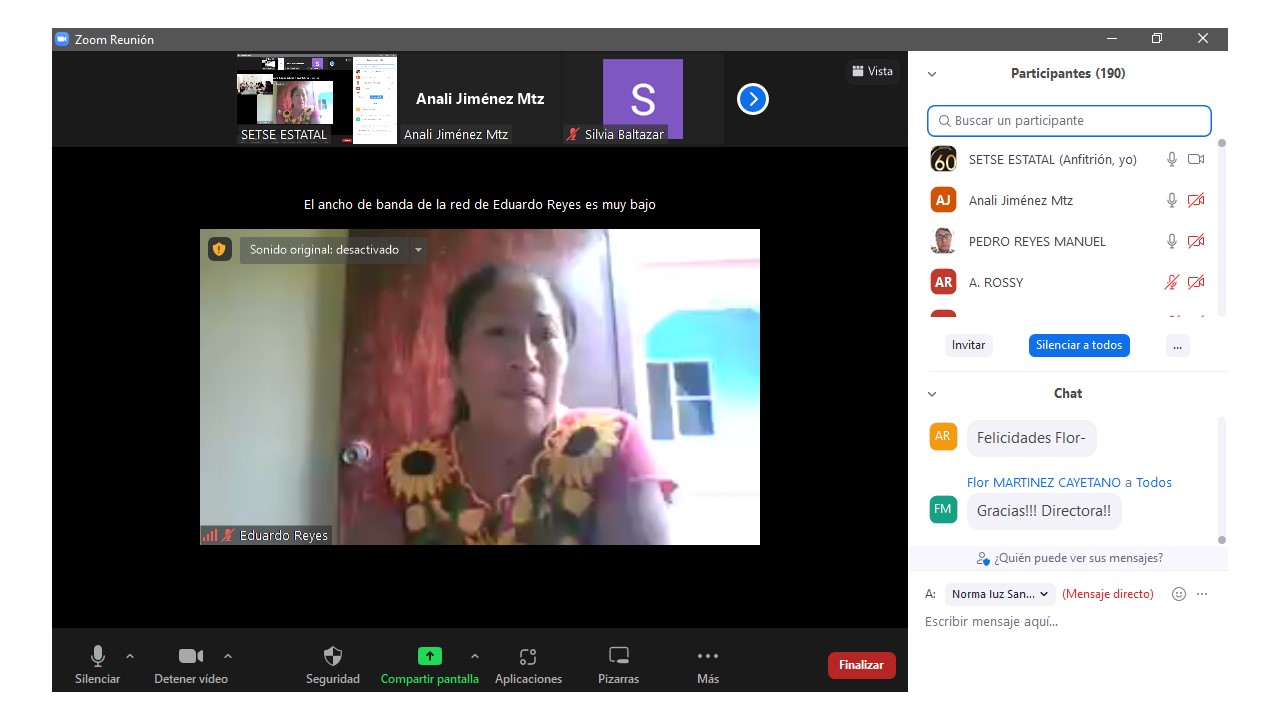Select AJ avatar of Anali Jiménez

point(943,200)
